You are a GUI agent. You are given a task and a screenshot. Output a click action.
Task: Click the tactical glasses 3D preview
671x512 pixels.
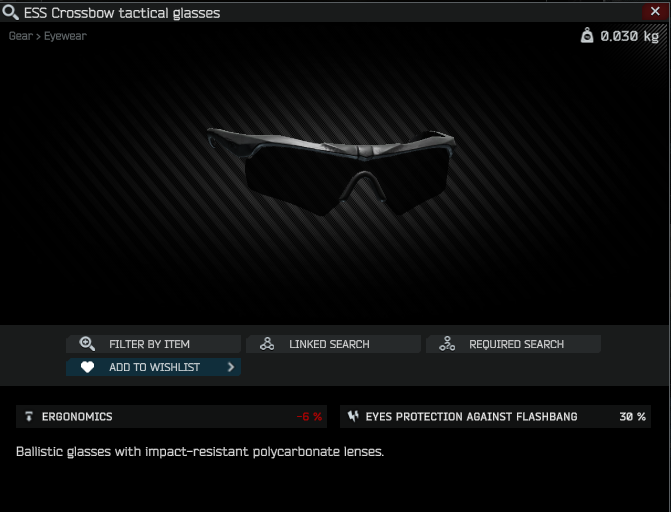coord(331,171)
